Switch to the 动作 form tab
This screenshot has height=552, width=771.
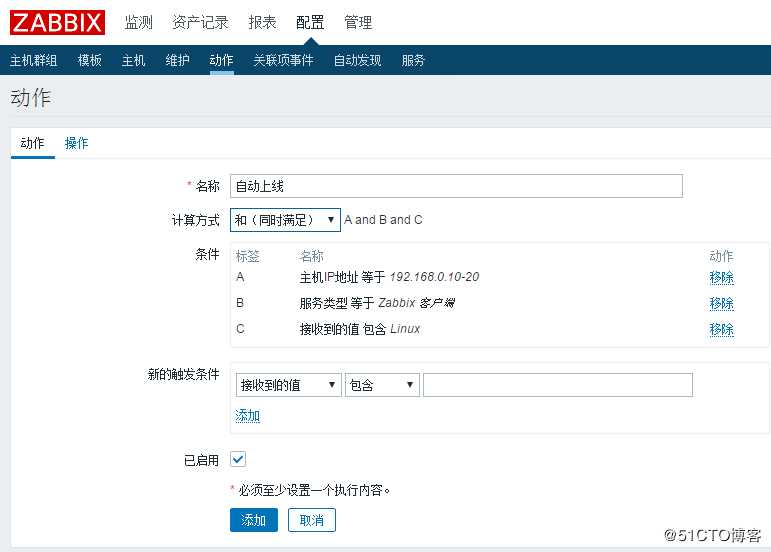(x=32, y=144)
